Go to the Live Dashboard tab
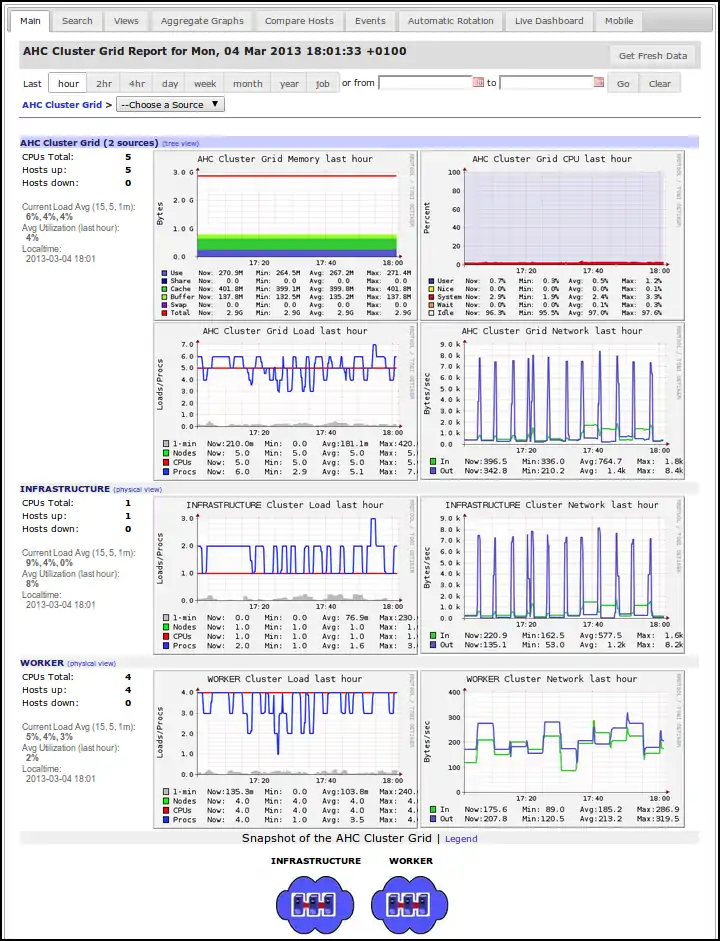The height and width of the screenshot is (941, 720). coord(549,21)
